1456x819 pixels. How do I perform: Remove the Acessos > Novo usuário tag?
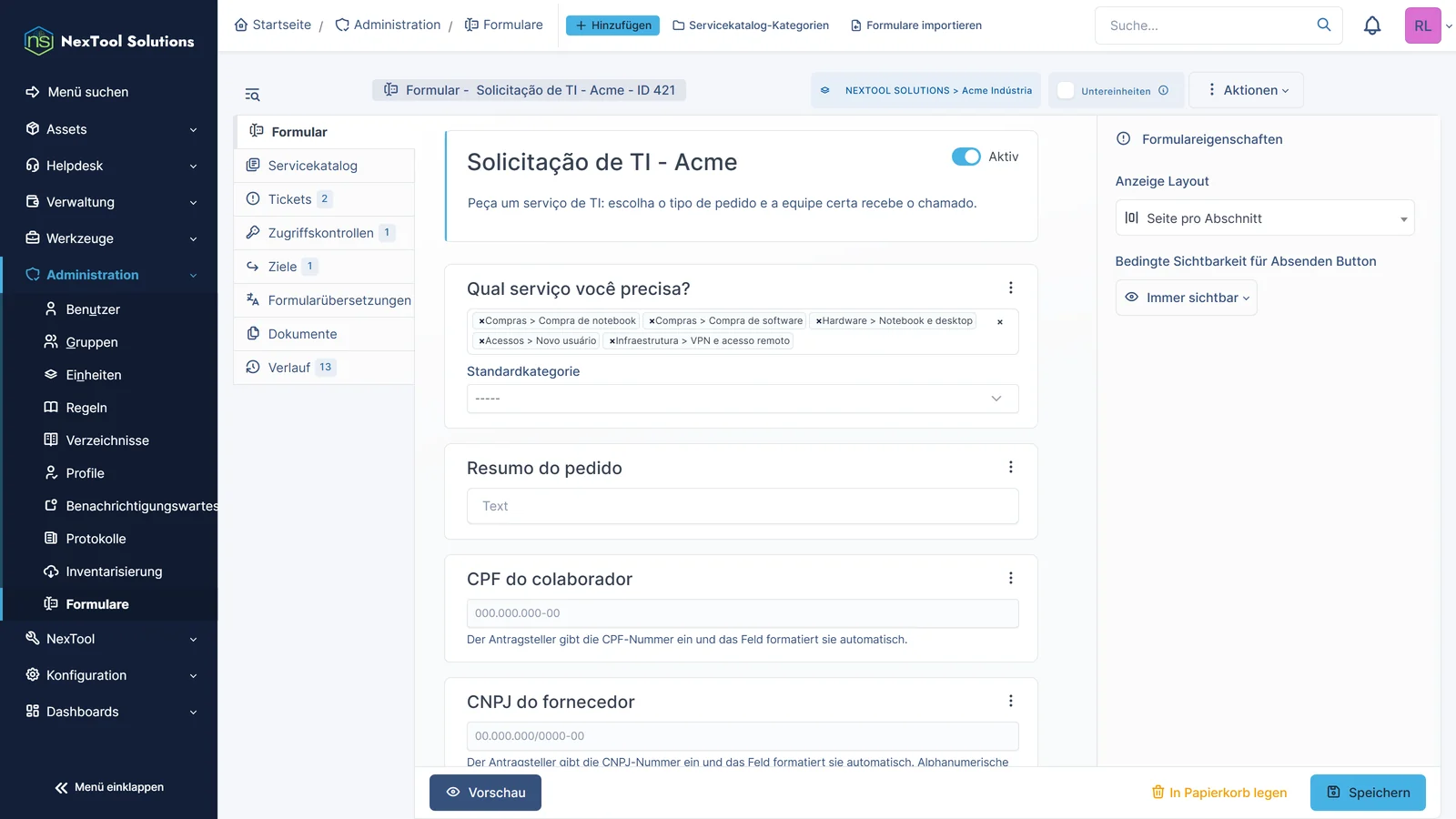pos(481,341)
